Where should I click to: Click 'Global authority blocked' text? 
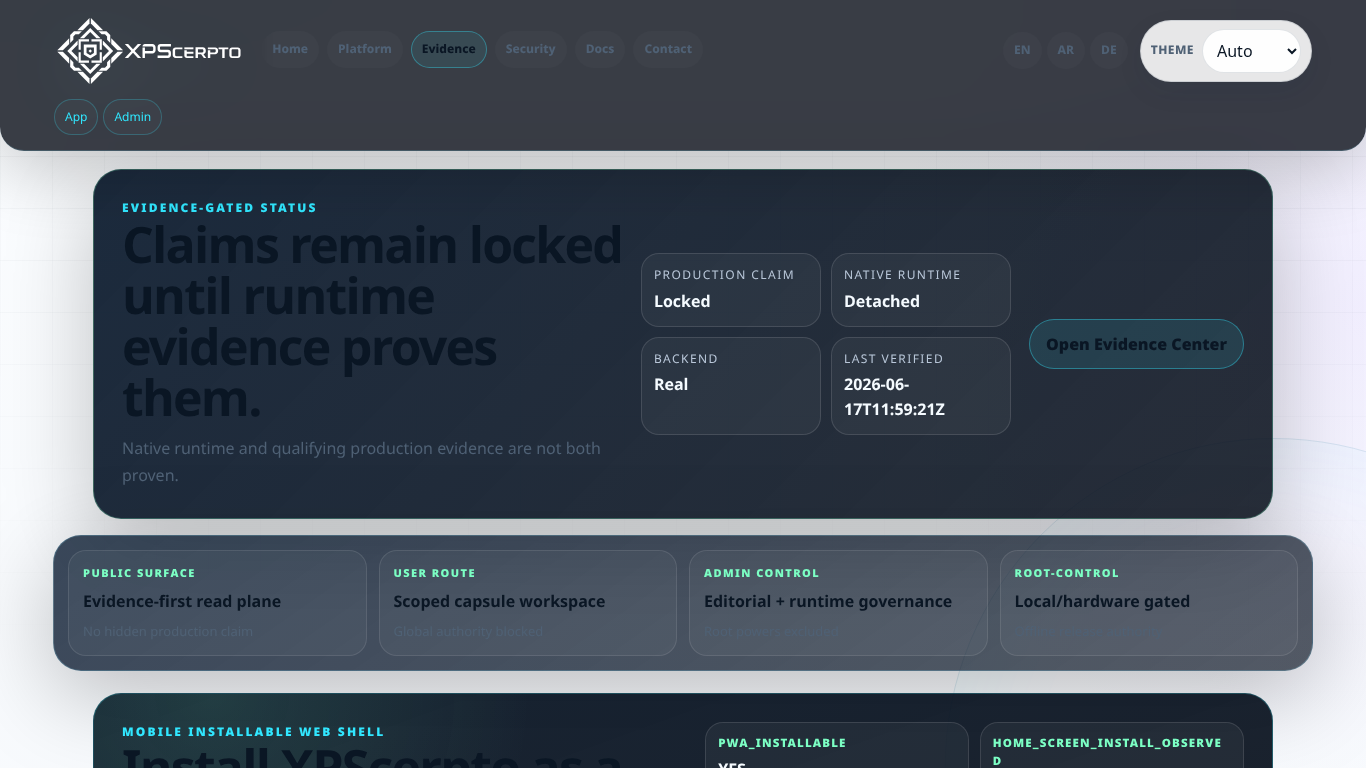[x=468, y=632]
